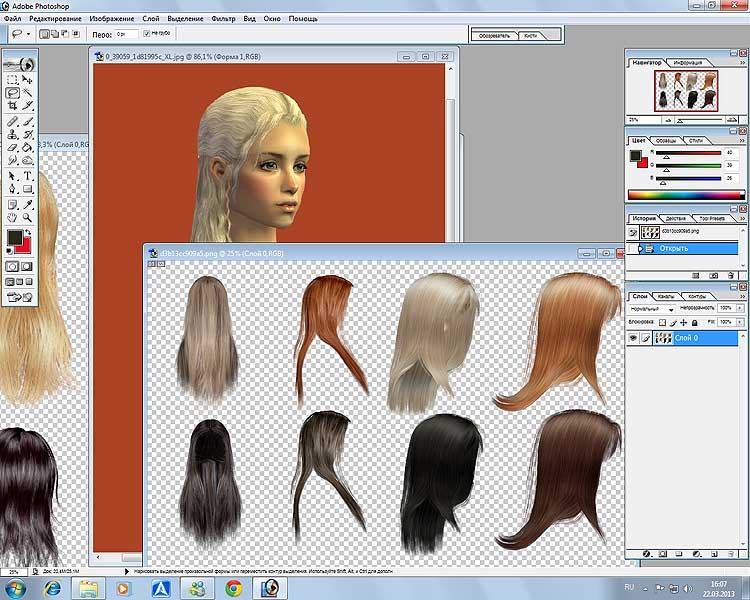Image resolution: width=750 pixels, height=600 pixels.
Task: Open the Lasso tool preset picker dropdown
Action: tap(30, 33)
